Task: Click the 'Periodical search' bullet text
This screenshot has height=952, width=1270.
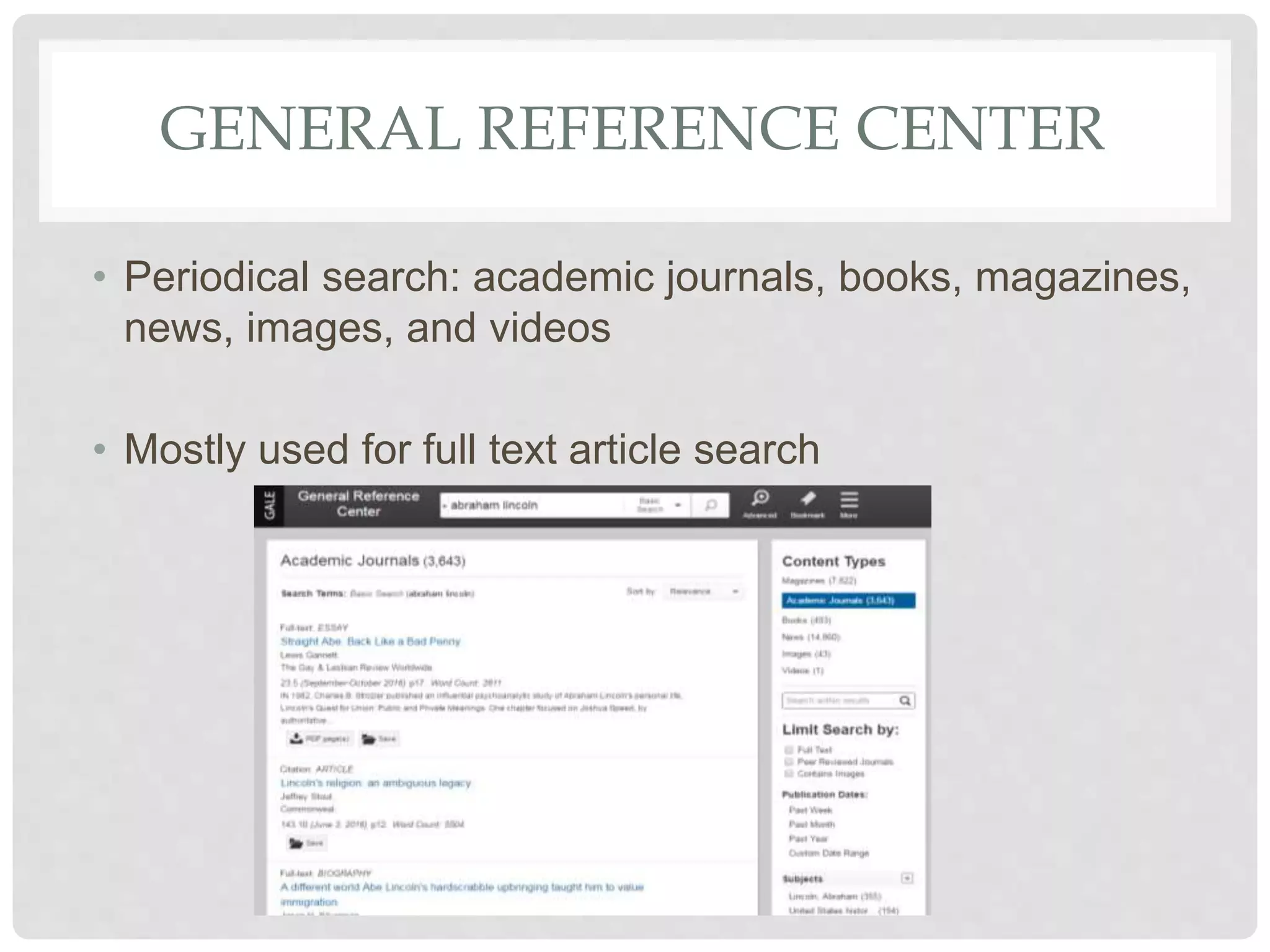Action: point(657,302)
